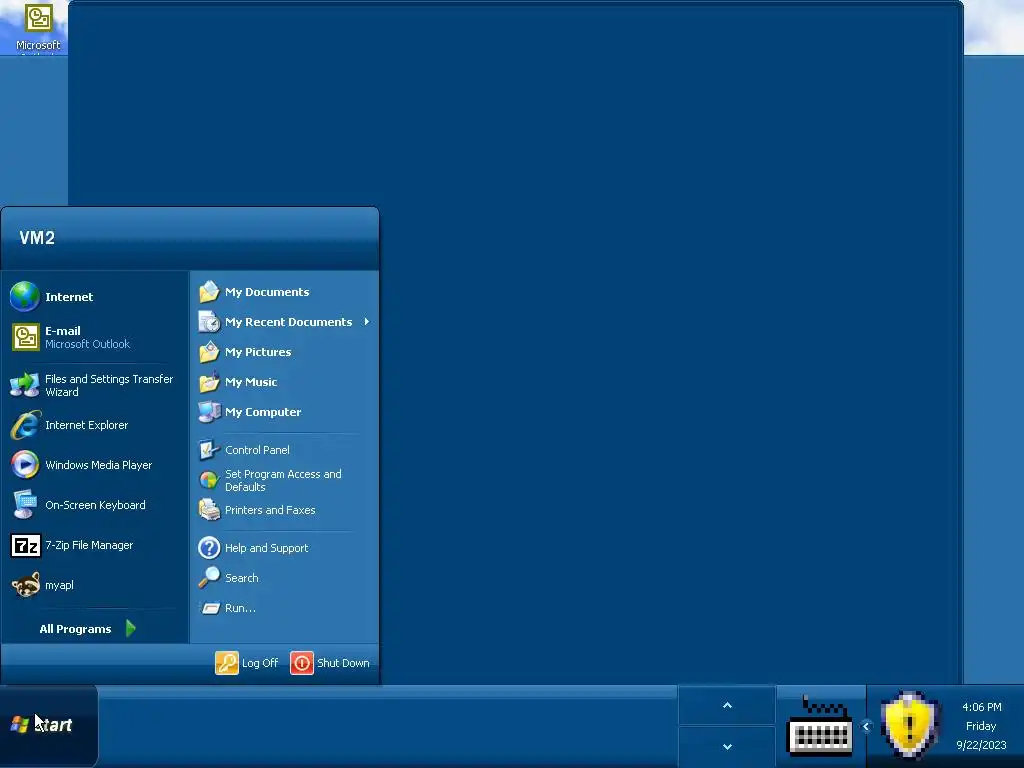
Task: Open the Run dialog icon
Action: (x=209, y=608)
